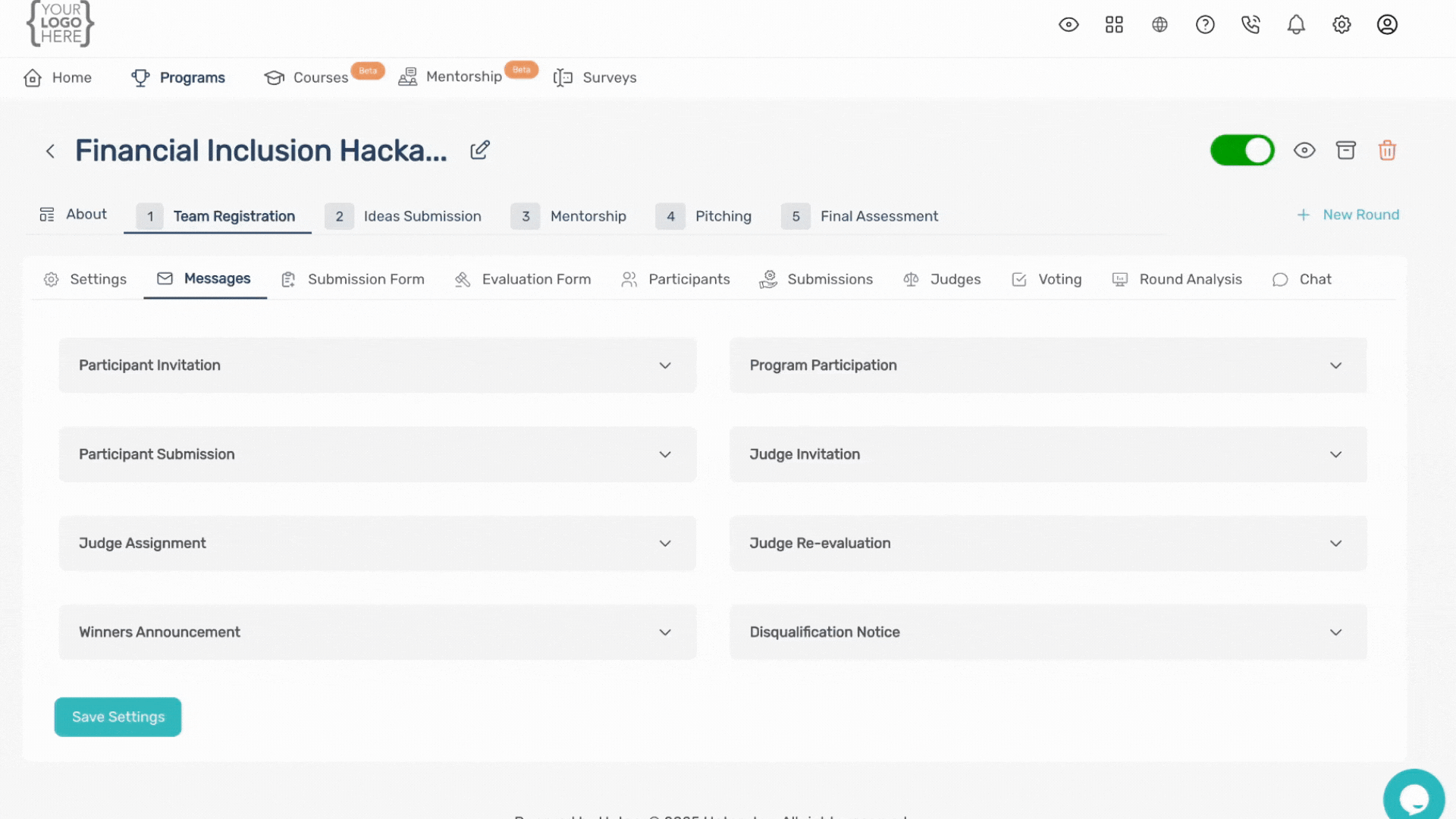1456x819 pixels.
Task: Switch to the Submission Form tab
Action: (x=353, y=280)
